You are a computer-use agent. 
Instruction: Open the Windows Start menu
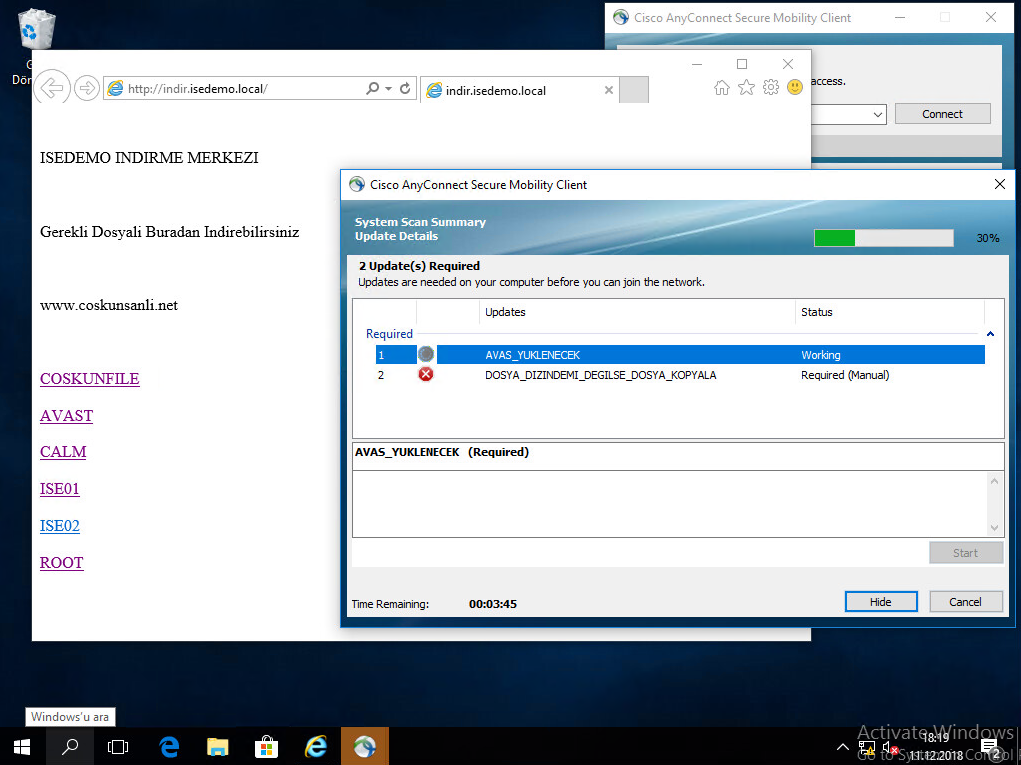point(21,746)
